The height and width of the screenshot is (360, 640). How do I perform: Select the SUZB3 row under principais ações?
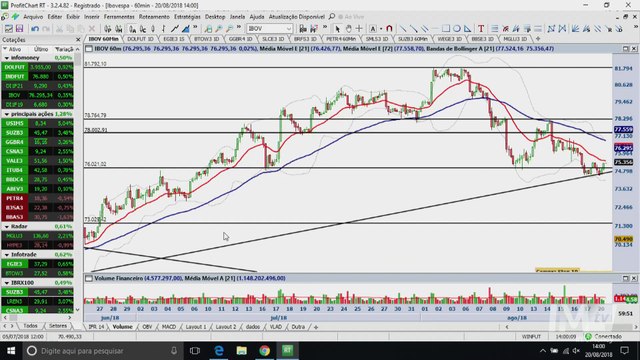pyautogui.click(x=38, y=133)
